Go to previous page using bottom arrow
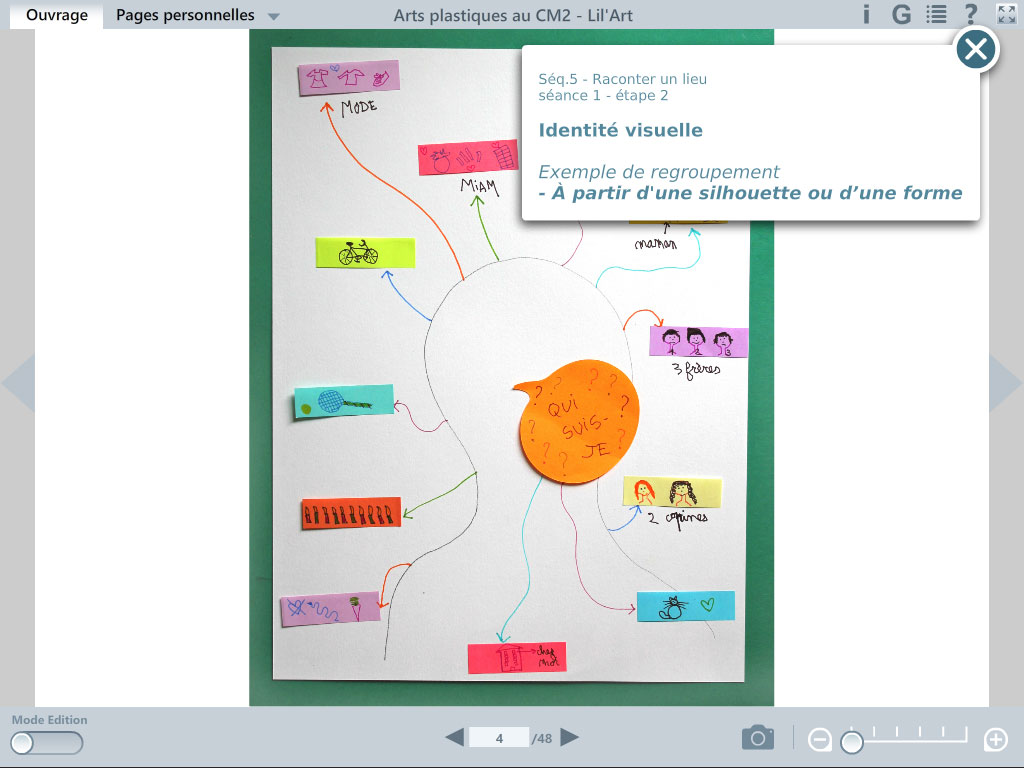1024x768 pixels. (x=454, y=738)
